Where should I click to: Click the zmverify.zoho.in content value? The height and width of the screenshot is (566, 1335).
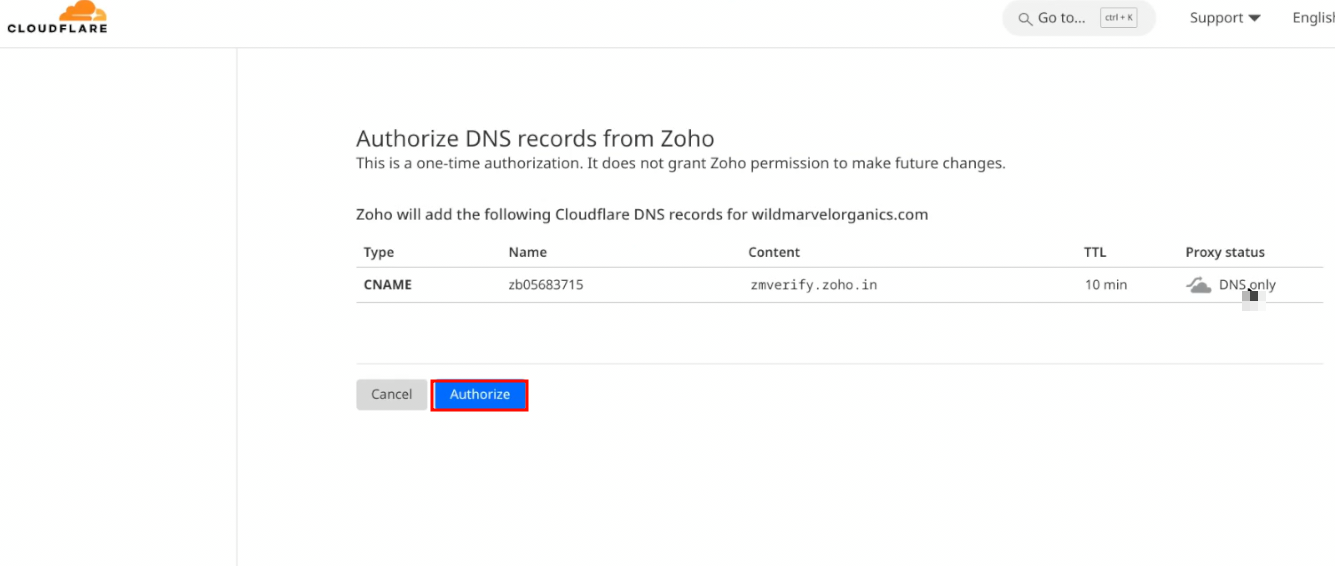point(813,285)
